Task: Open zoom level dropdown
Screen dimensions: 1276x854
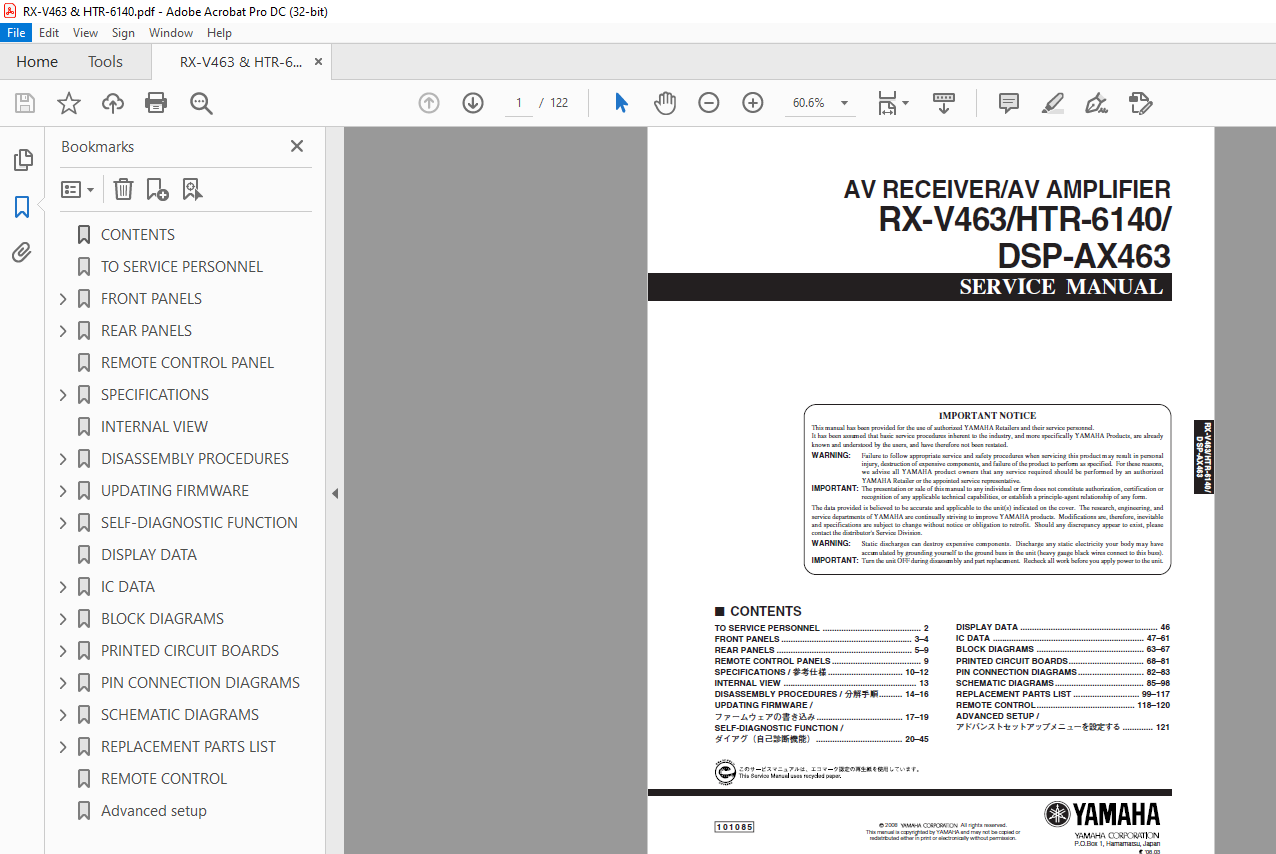Action: [x=844, y=103]
